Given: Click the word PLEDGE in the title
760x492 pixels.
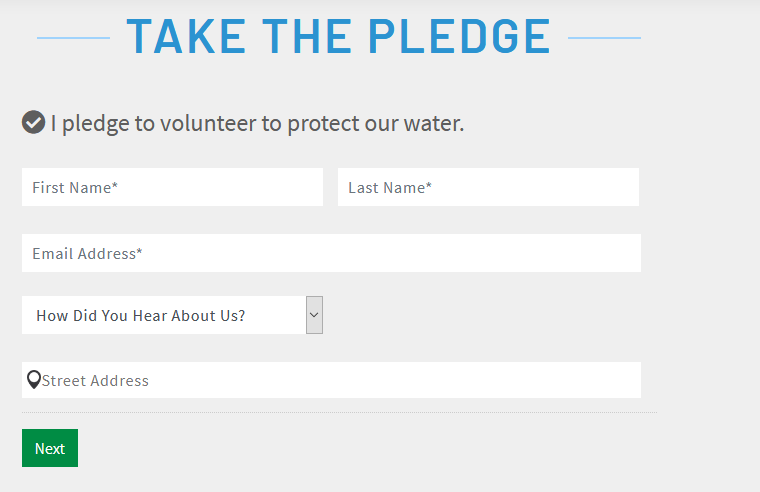Looking at the screenshot, I should (x=459, y=36).
